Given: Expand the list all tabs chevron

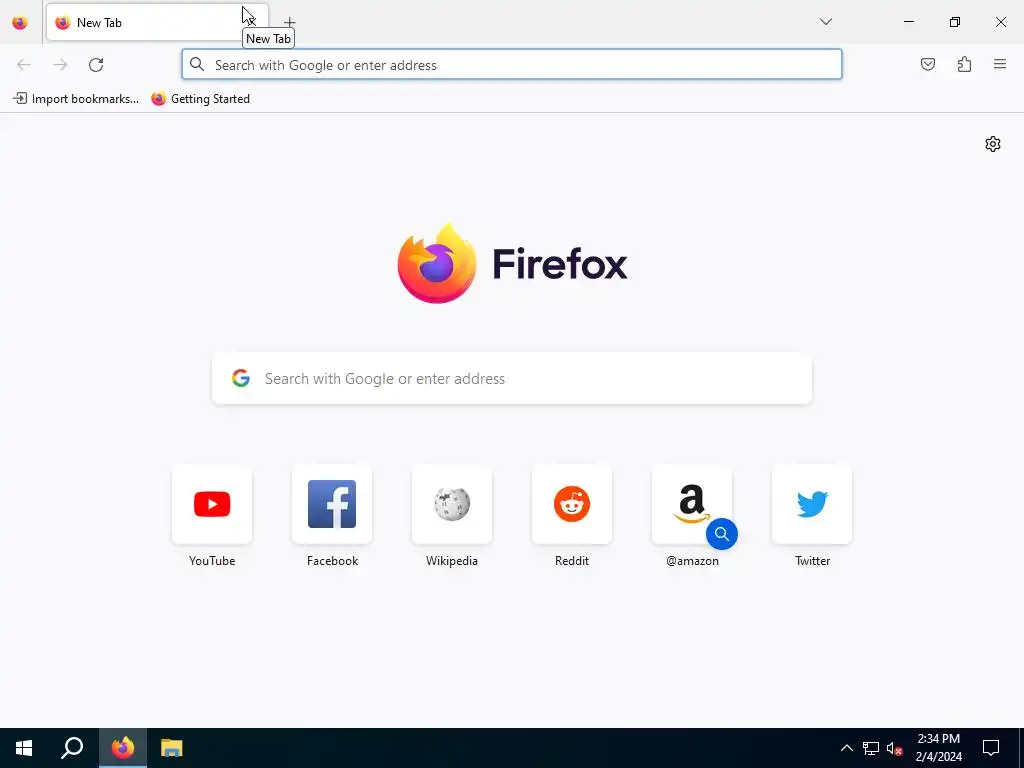Looking at the screenshot, I should point(825,22).
